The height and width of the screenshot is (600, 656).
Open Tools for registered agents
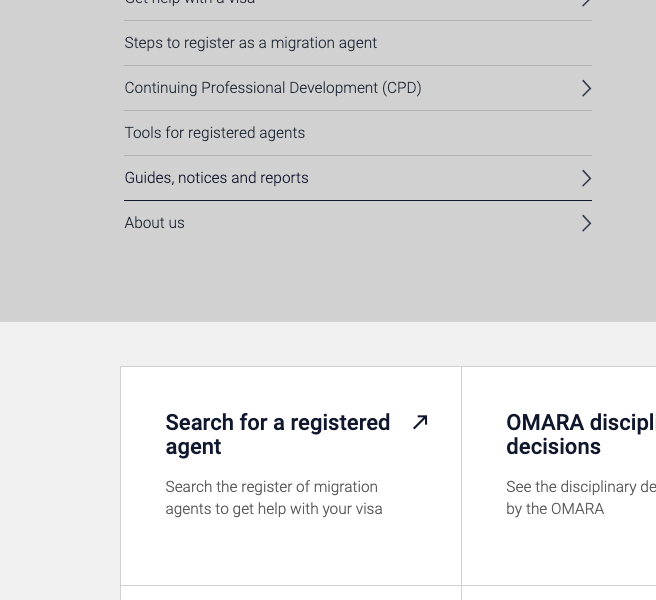[x=214, y=133]
